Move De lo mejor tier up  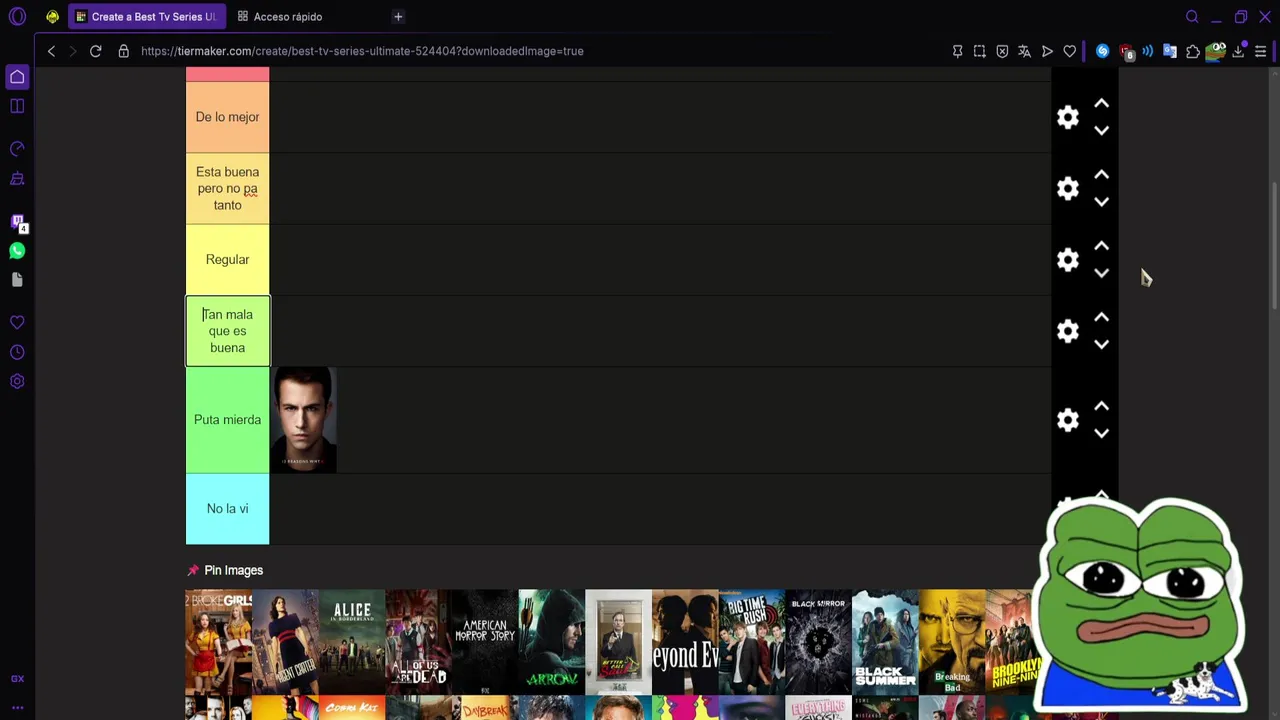click(1101, 103)
